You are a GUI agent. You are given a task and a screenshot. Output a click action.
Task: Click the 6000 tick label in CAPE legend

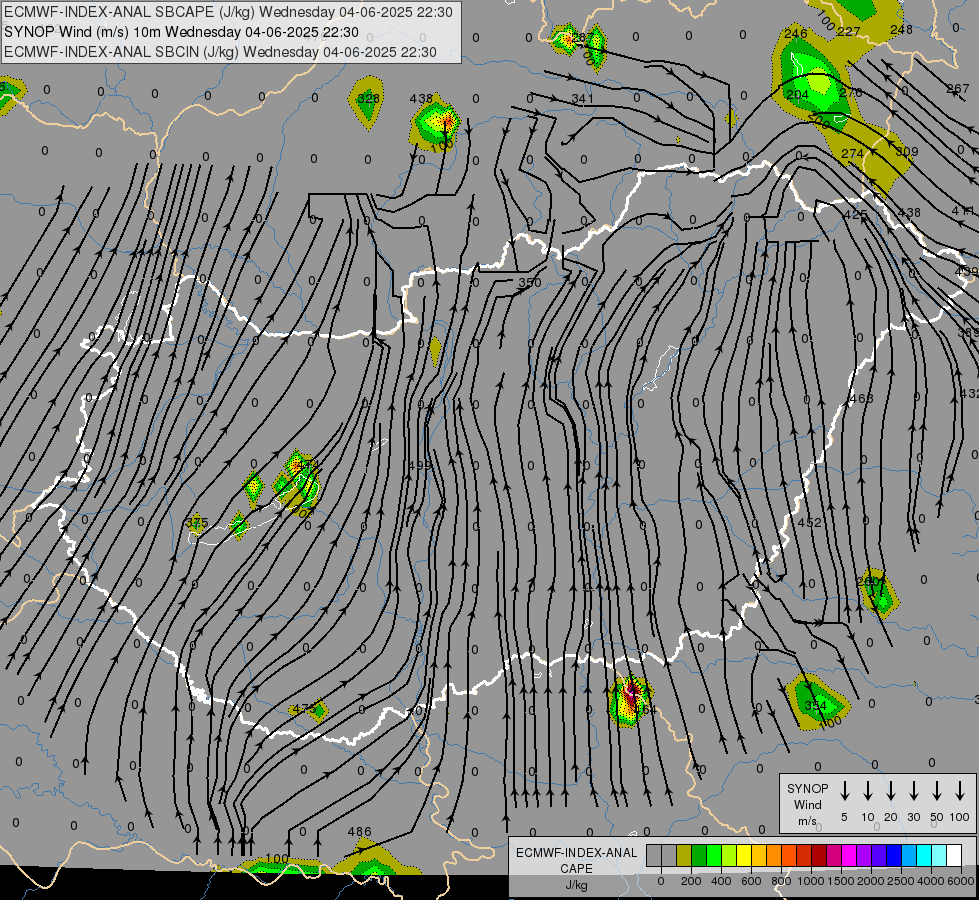click(961, 881)
